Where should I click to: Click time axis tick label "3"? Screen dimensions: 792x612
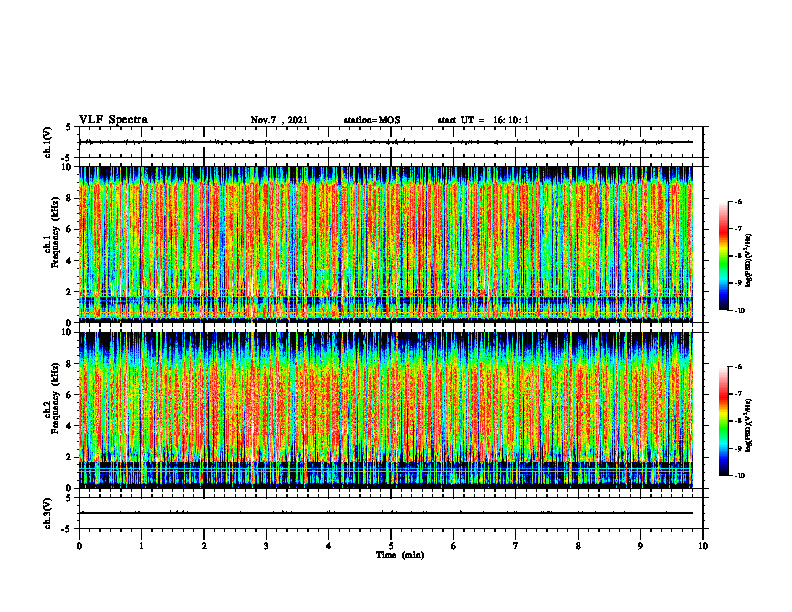tap(266, 546)
